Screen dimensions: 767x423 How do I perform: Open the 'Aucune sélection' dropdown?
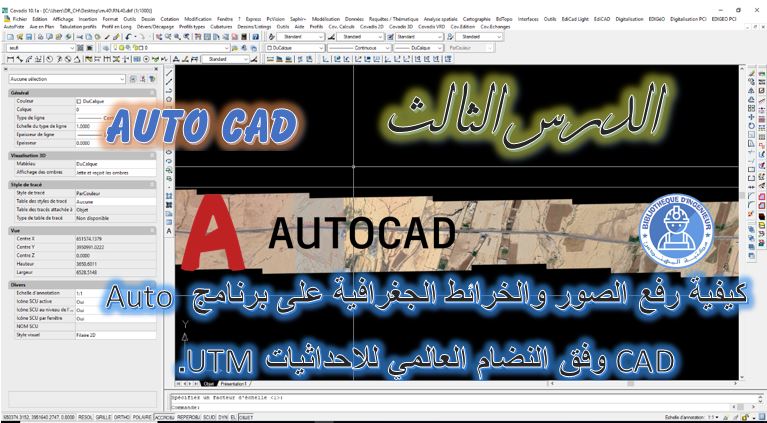(x=67, y=79)
